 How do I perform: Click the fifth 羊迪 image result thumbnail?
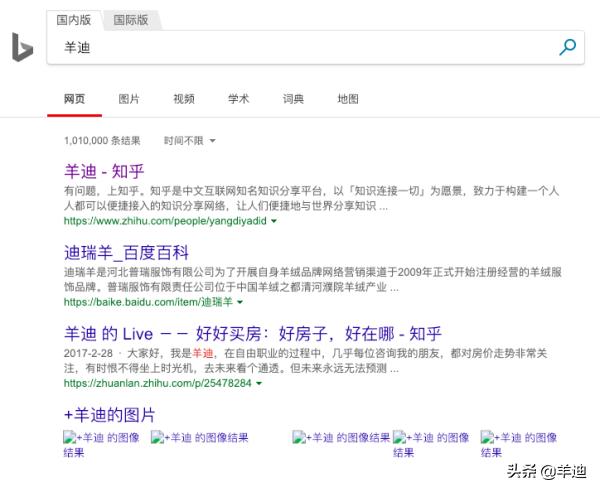tap(518, 445)
